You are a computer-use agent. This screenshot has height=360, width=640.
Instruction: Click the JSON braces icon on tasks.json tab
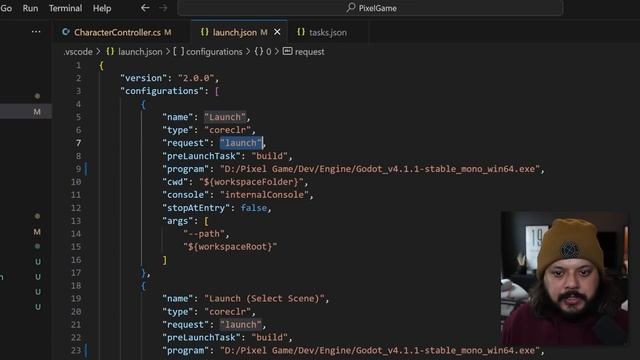point(301,32)
